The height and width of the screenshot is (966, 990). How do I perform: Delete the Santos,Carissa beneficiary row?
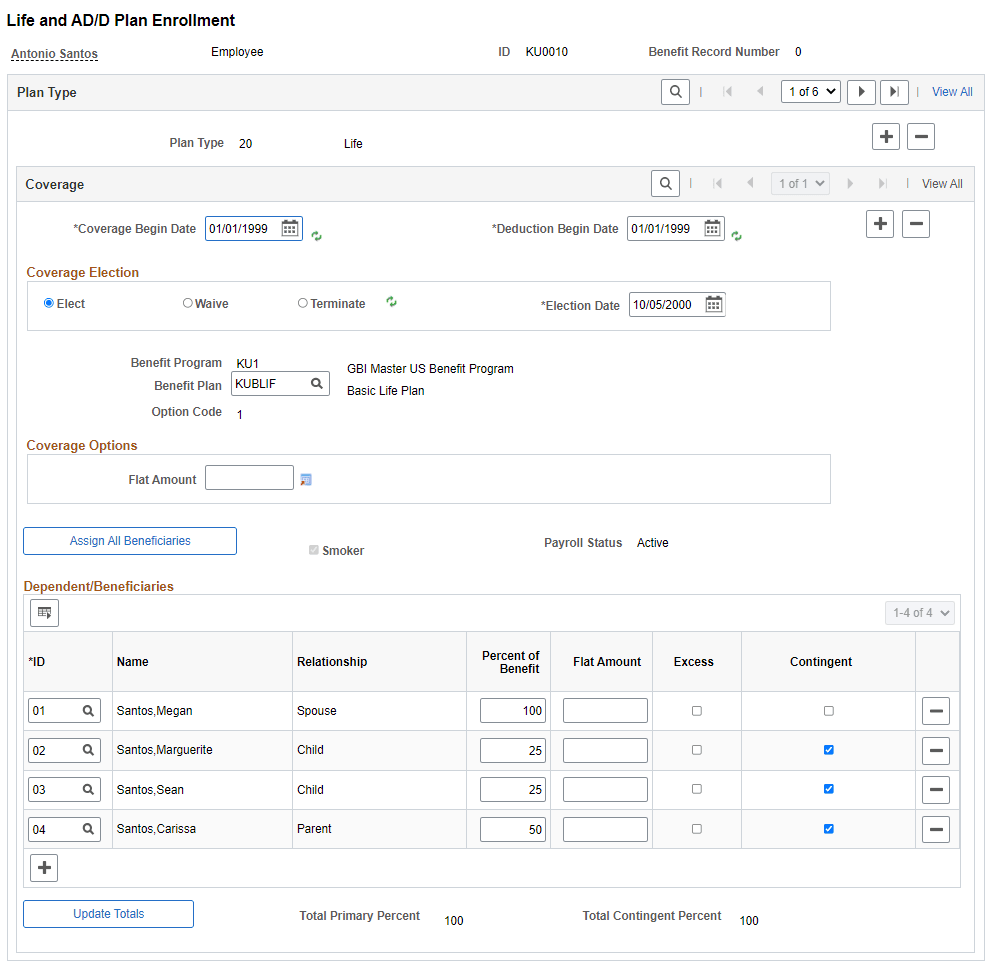(936, 829)
